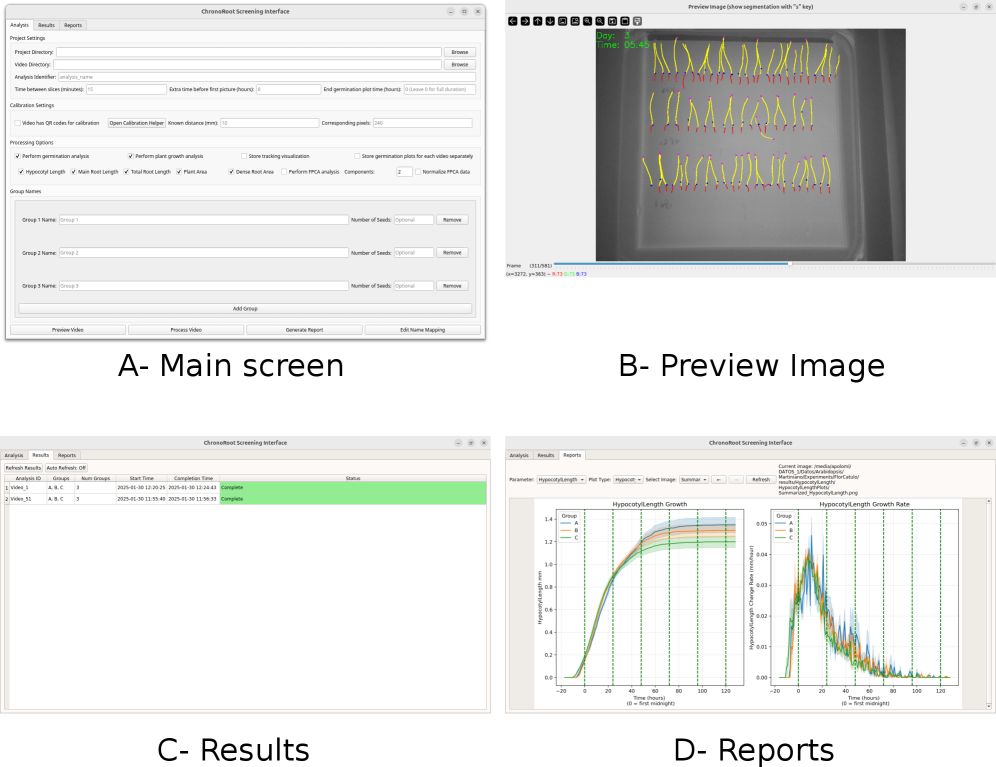Click the Components value field

[404, 172]
